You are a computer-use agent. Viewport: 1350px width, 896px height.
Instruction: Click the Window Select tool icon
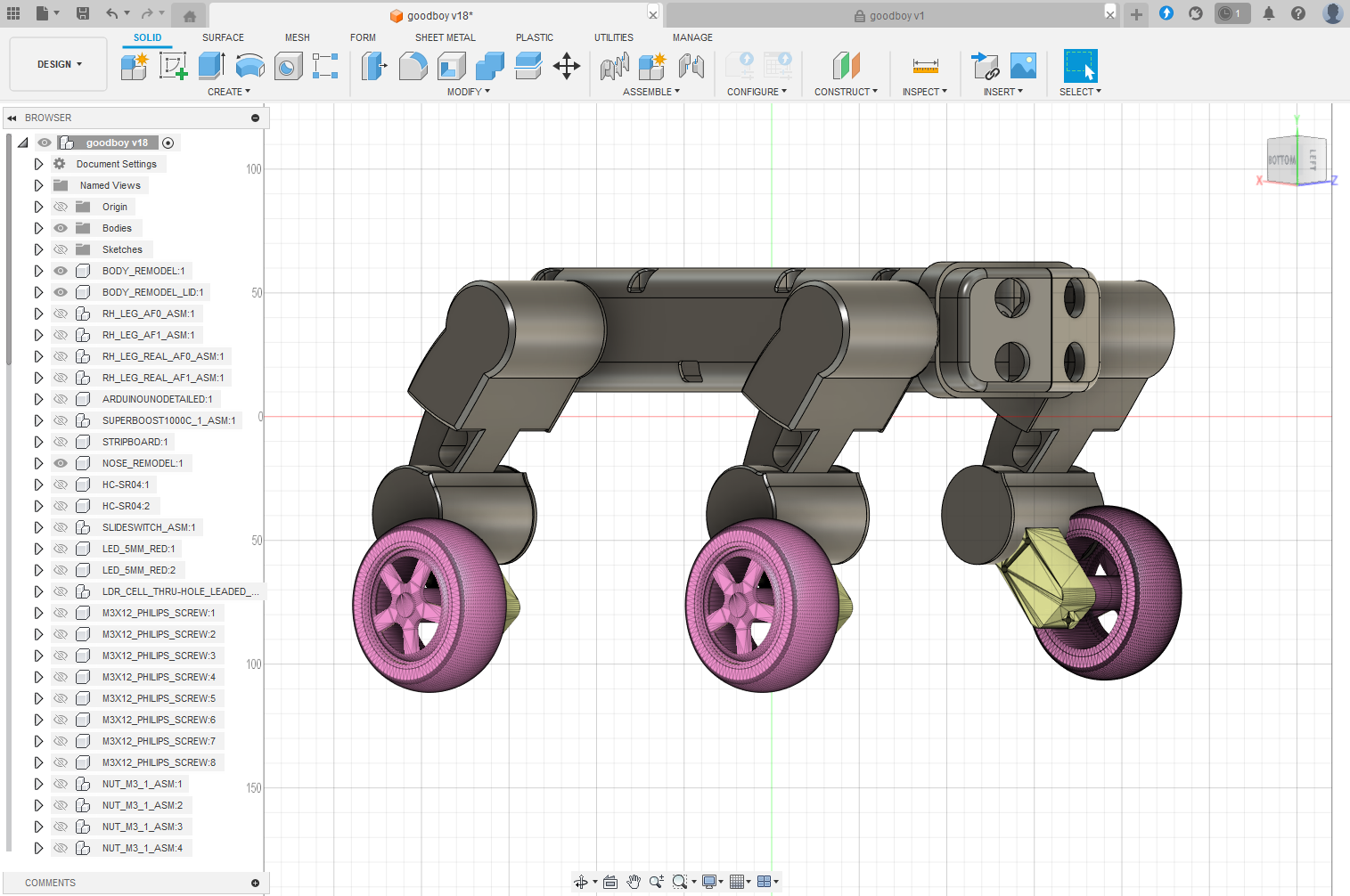(1080, 66)
